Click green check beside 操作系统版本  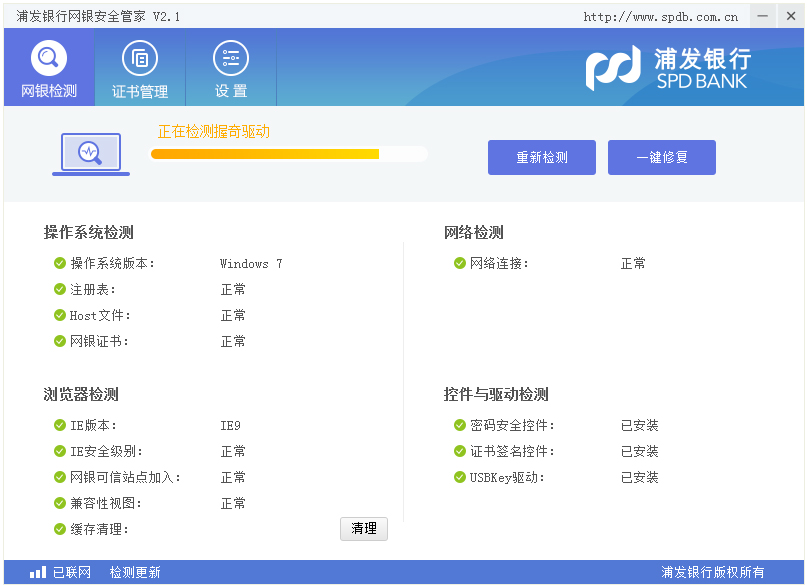60,264
